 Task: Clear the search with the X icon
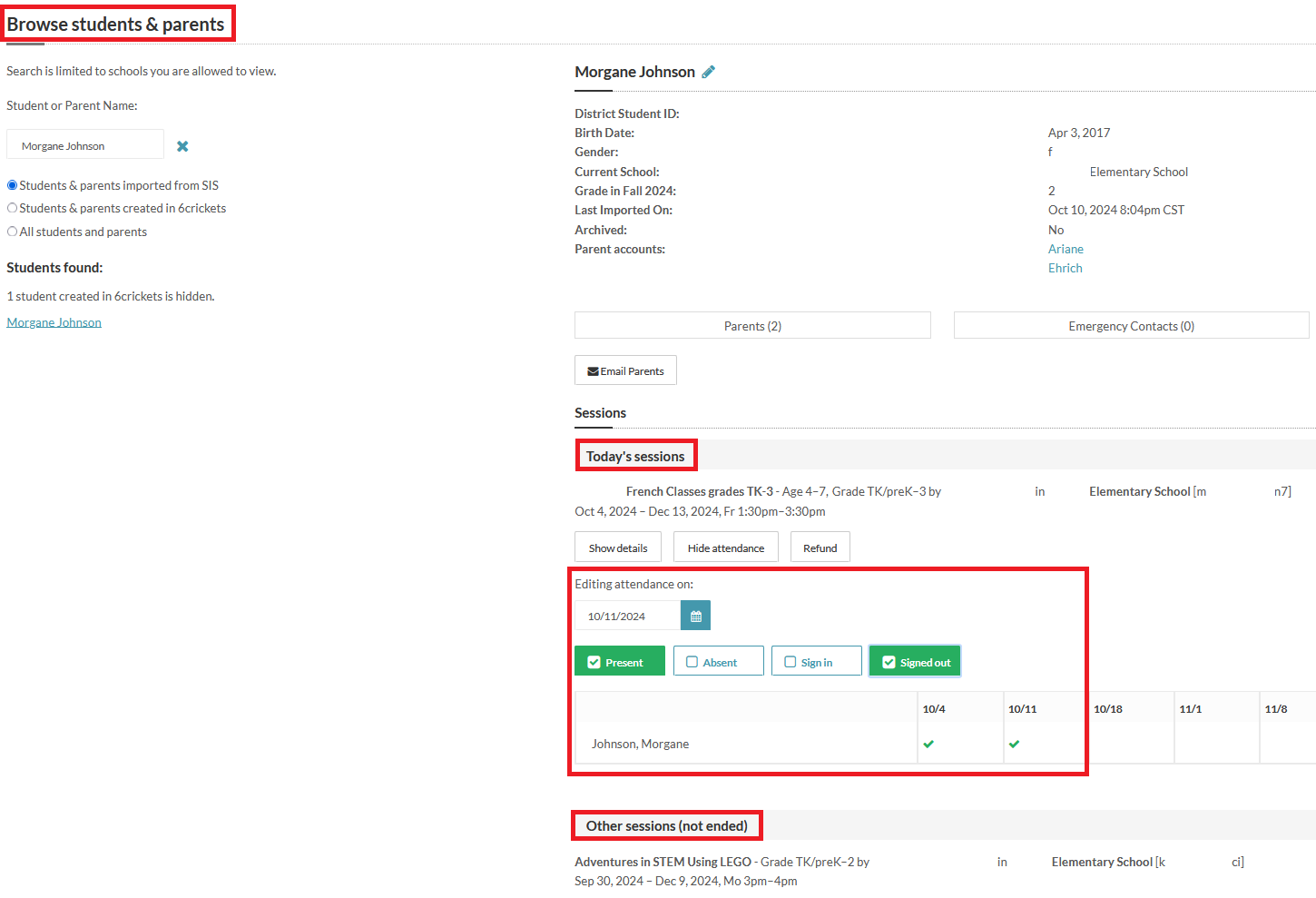pos(182,146)
